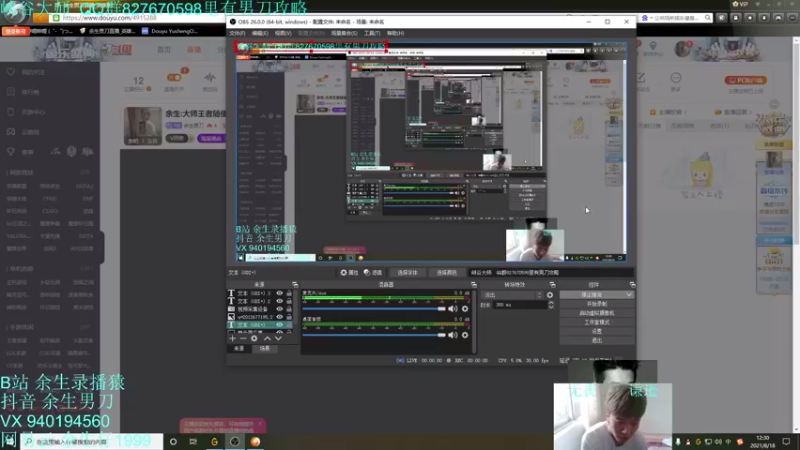Screen dimensions: 800x450
Task: Move selected source down
Action: pyautogui.click(x=279, y=338)
